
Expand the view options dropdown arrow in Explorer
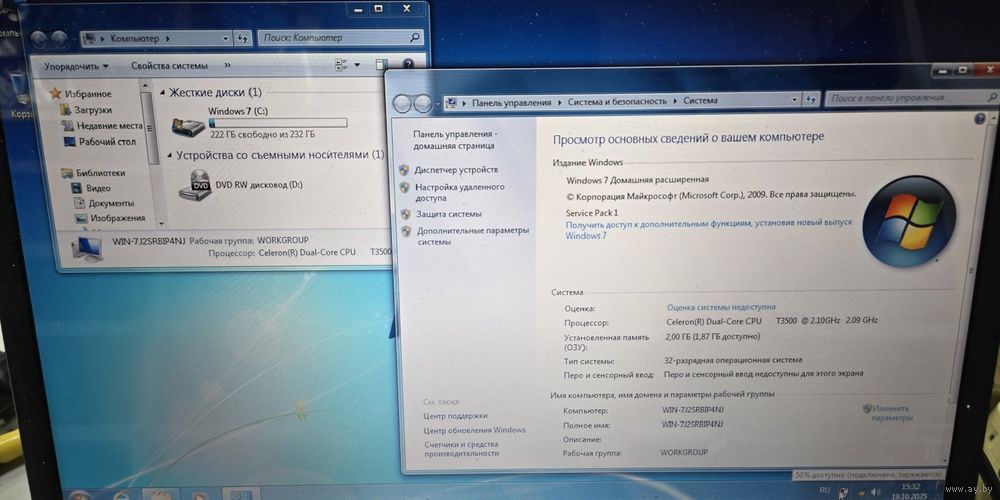point(358,66)
